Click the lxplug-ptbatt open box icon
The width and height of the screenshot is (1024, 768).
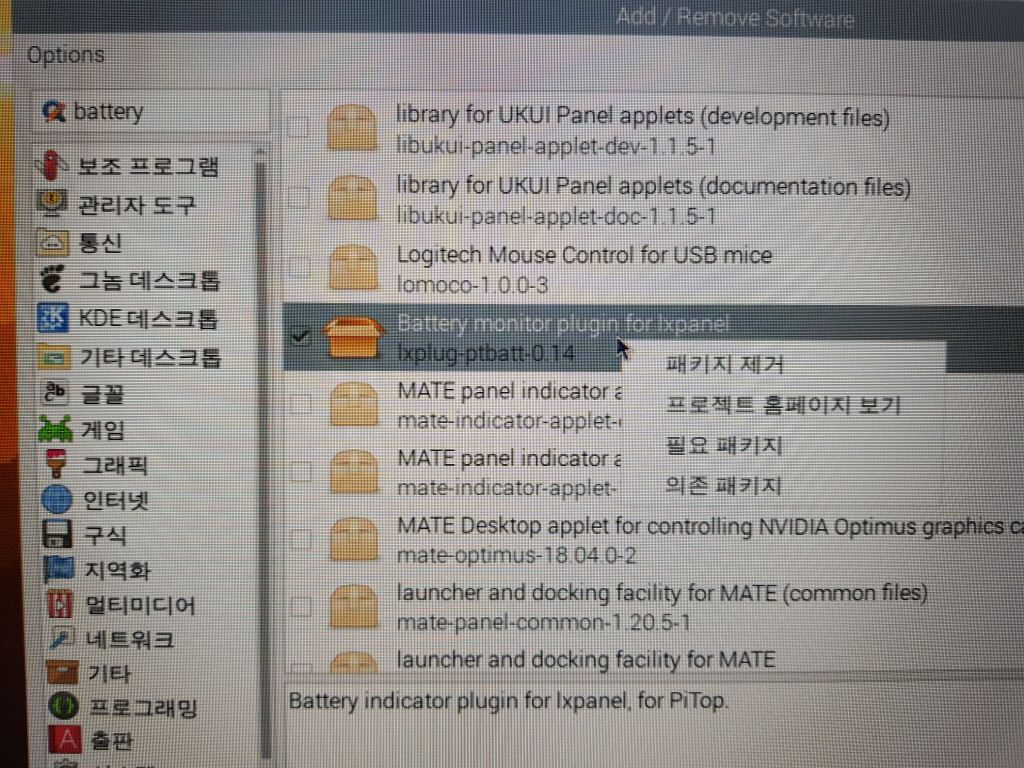(353, 337)
